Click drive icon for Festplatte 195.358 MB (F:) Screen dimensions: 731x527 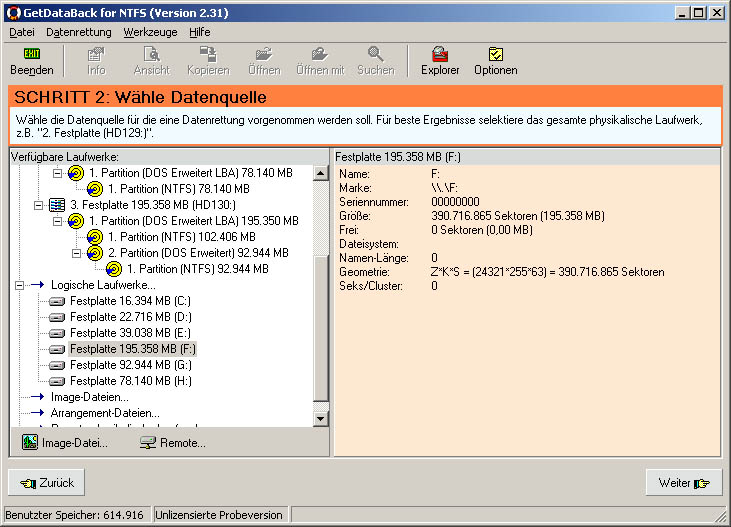click(57, 349)
